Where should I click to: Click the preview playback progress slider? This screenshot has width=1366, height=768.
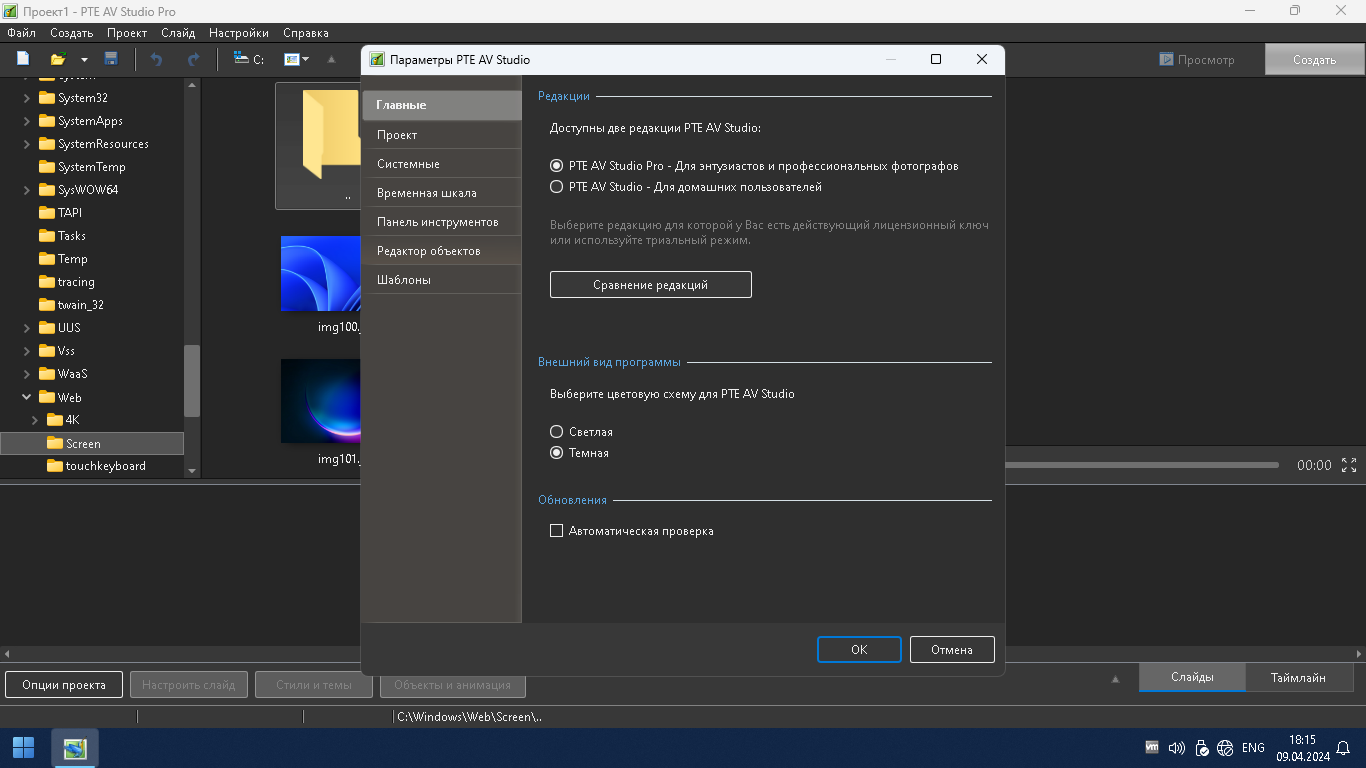point(1140,465)
